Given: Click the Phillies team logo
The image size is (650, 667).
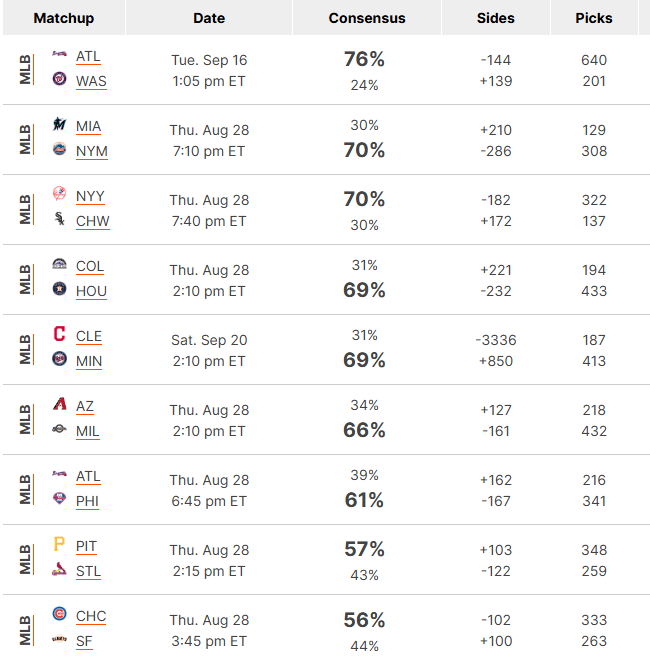Looking at the screenshot, I should click(60, 499).
